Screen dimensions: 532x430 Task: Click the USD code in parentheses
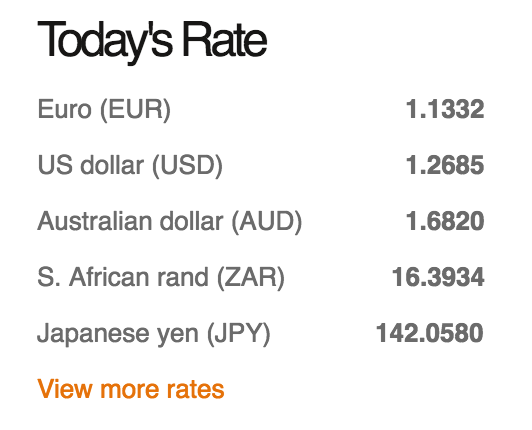pos(187,165)
